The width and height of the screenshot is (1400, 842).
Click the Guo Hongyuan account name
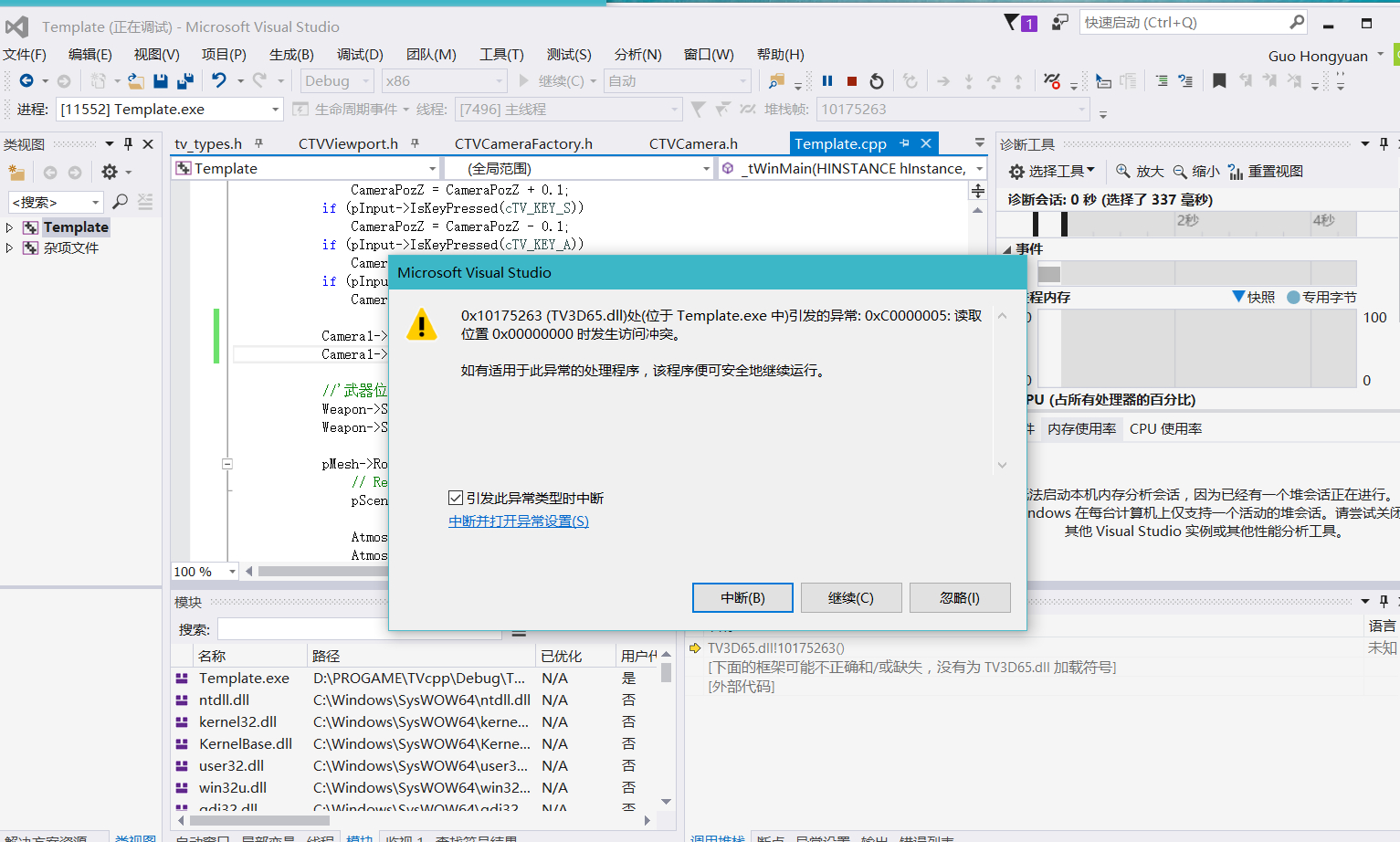tap(1318, 57)
